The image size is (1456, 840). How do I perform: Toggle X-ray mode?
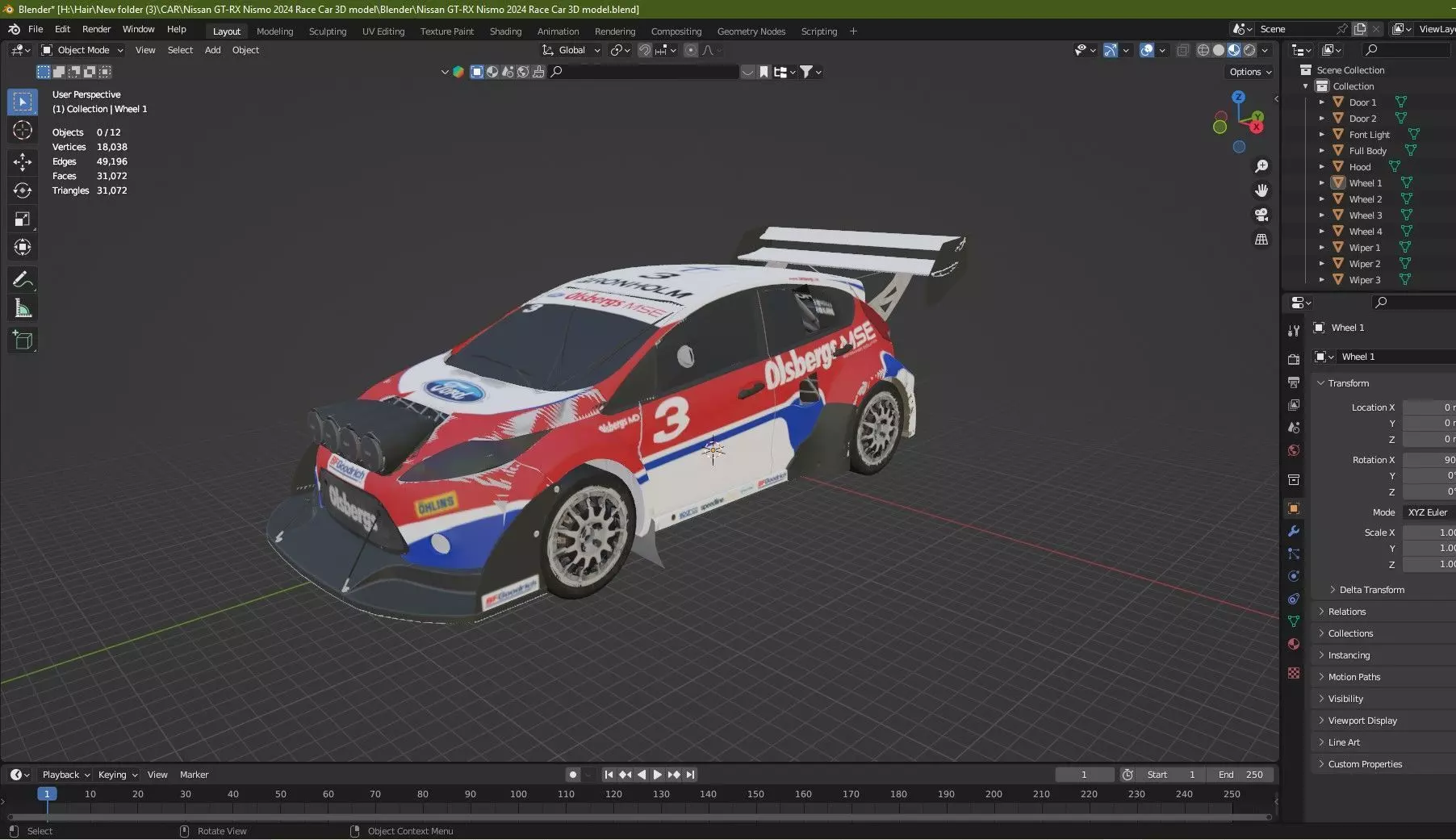coord(1182,50)
